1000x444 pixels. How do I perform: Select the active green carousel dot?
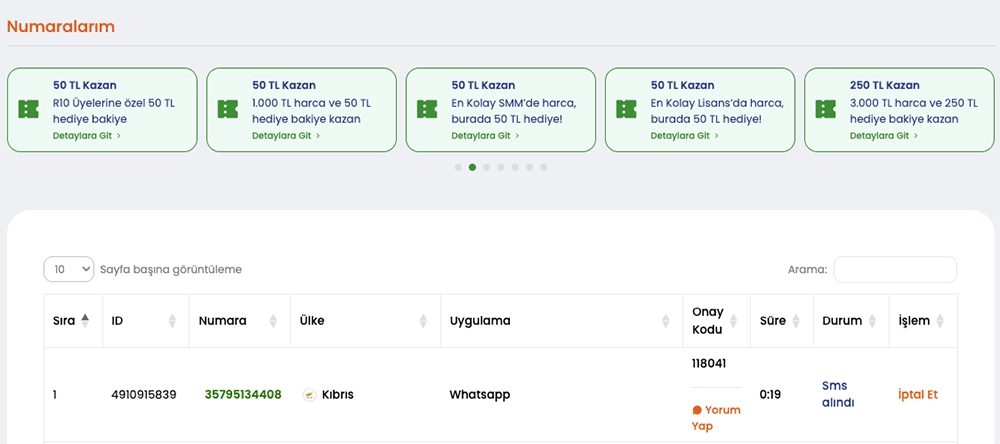pyautogui.click(x=472, y=167)
